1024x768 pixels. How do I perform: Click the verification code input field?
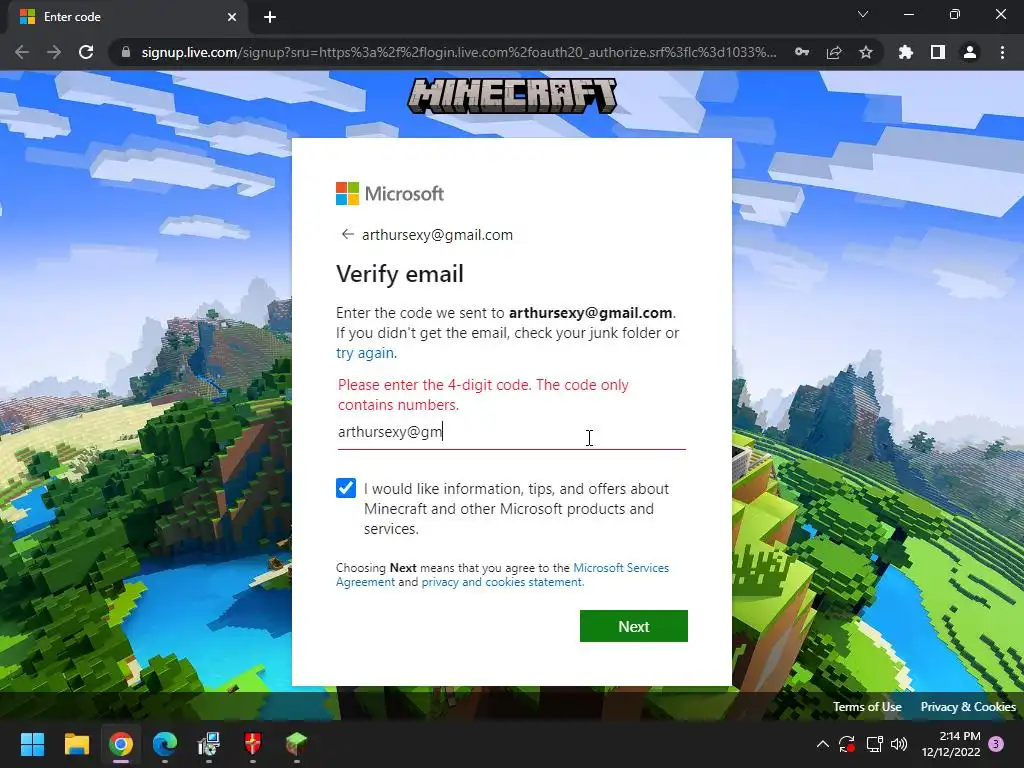pyautogui.click(x=511, y=432)
